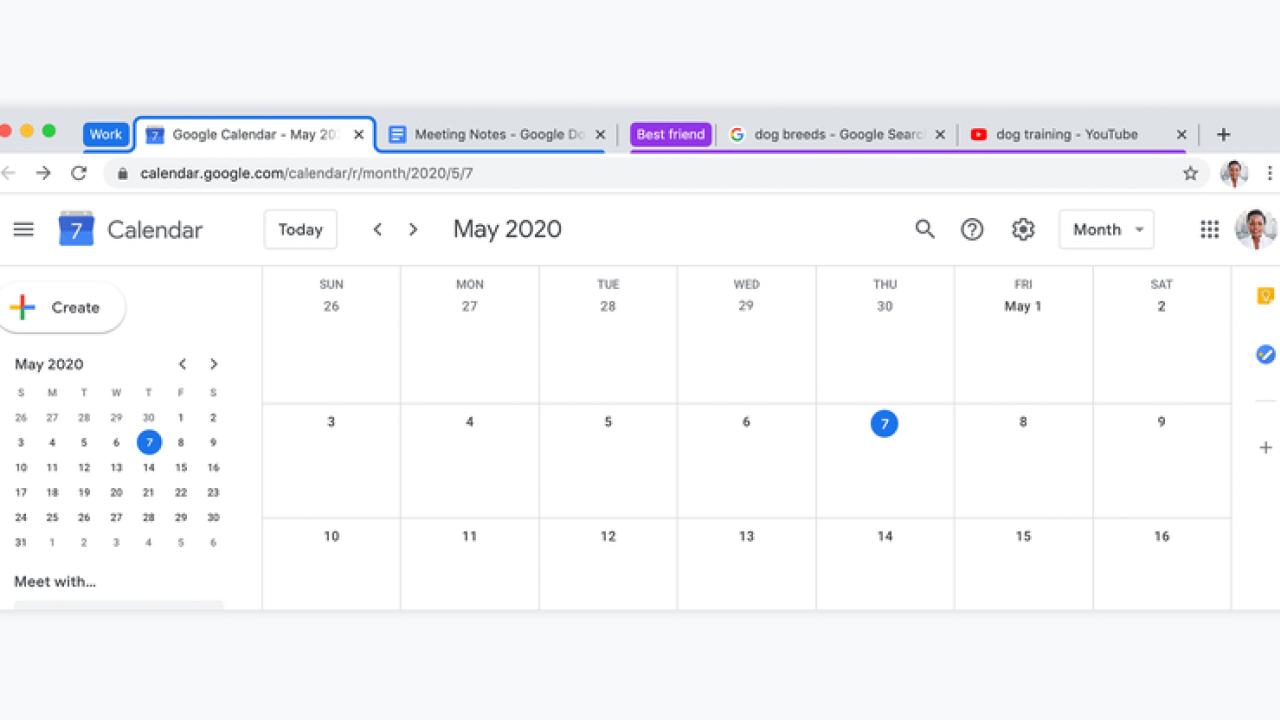The width and height of the screenshot is (1280, 720).
Task: Switch to dog breeds Google Search tab
Action: [836, 134]
